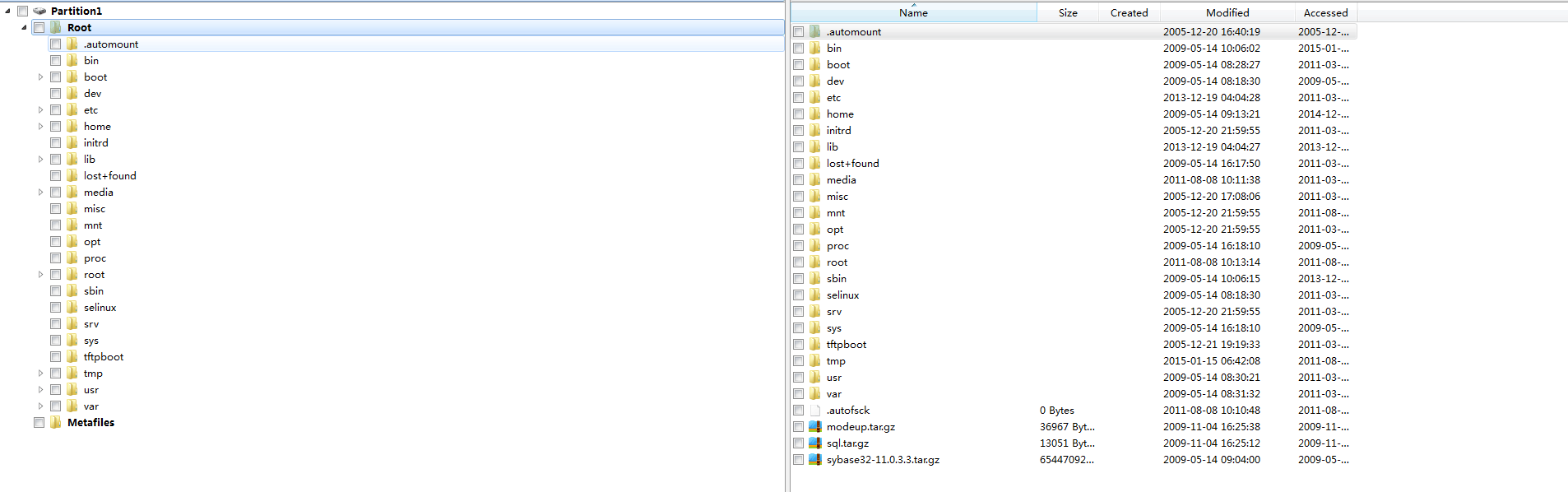Select the tftpboot row in the file list

click(1074, 344)
